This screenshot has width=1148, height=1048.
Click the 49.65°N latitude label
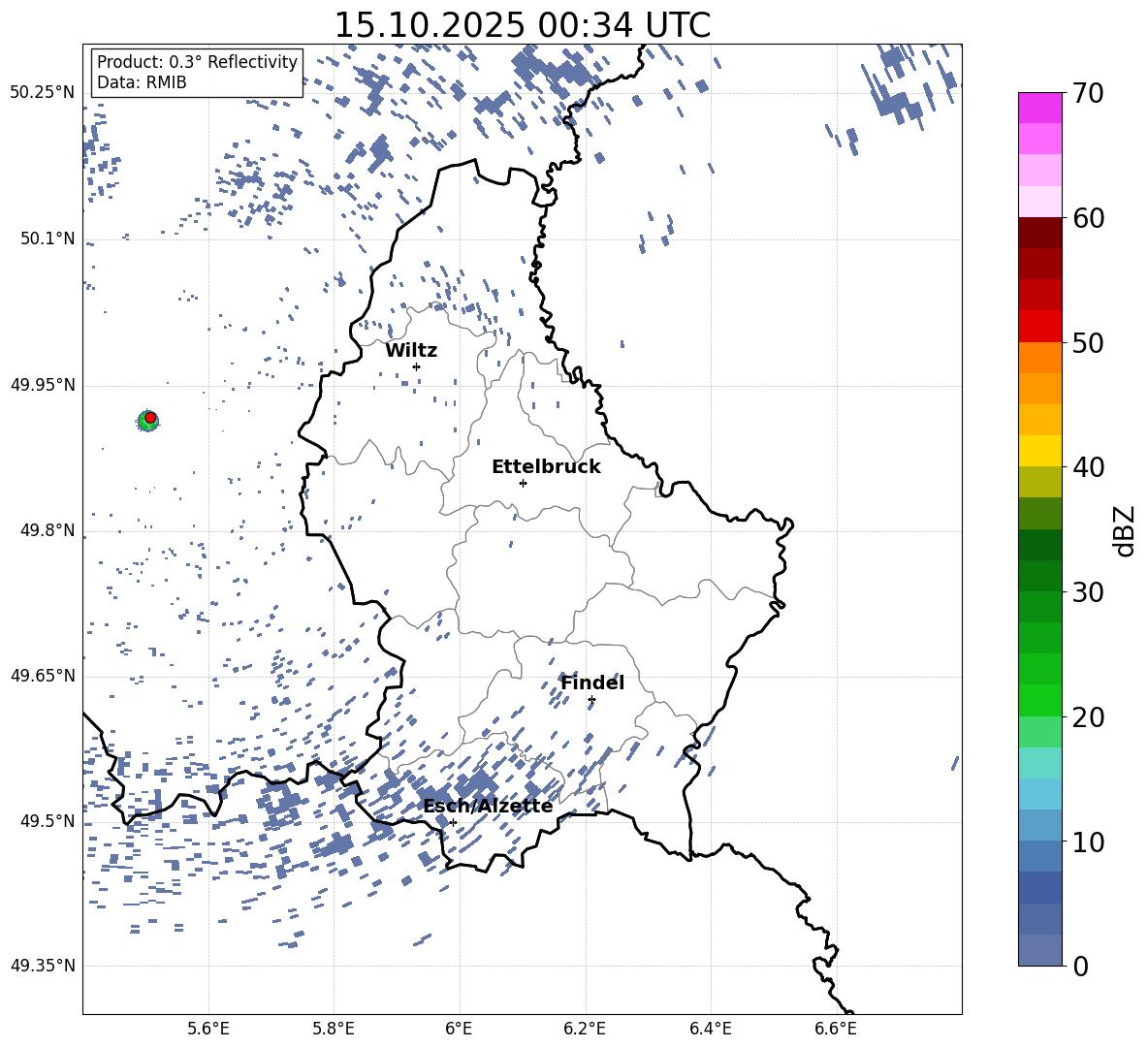[x=42, y=675]
